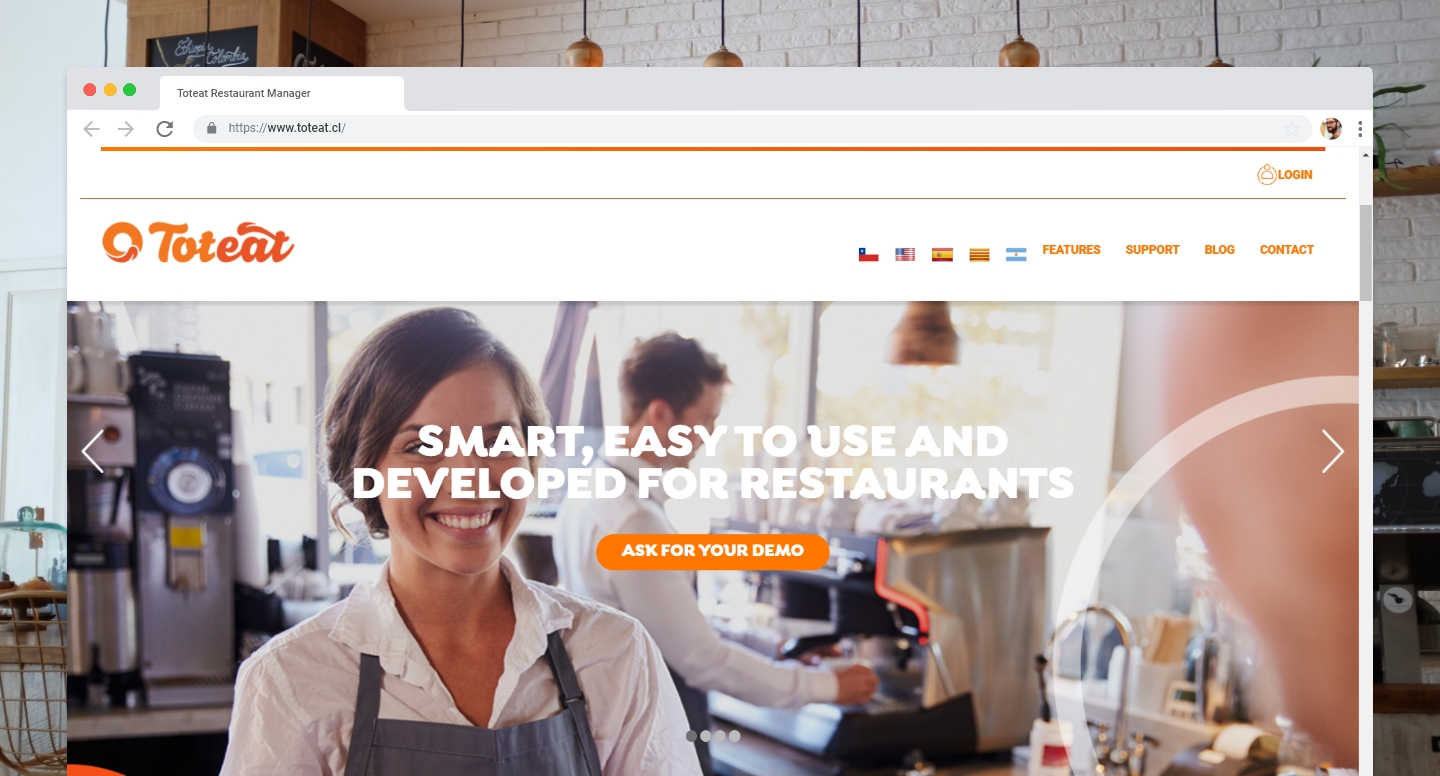
Task: Select the Catalonia striped flag icon
Action: [979, 255]
